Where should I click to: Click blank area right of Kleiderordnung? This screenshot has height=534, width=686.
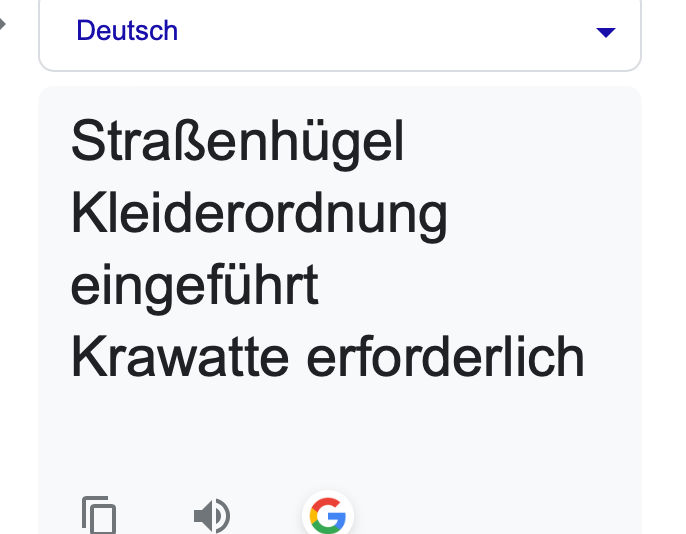tap(540, 216)
